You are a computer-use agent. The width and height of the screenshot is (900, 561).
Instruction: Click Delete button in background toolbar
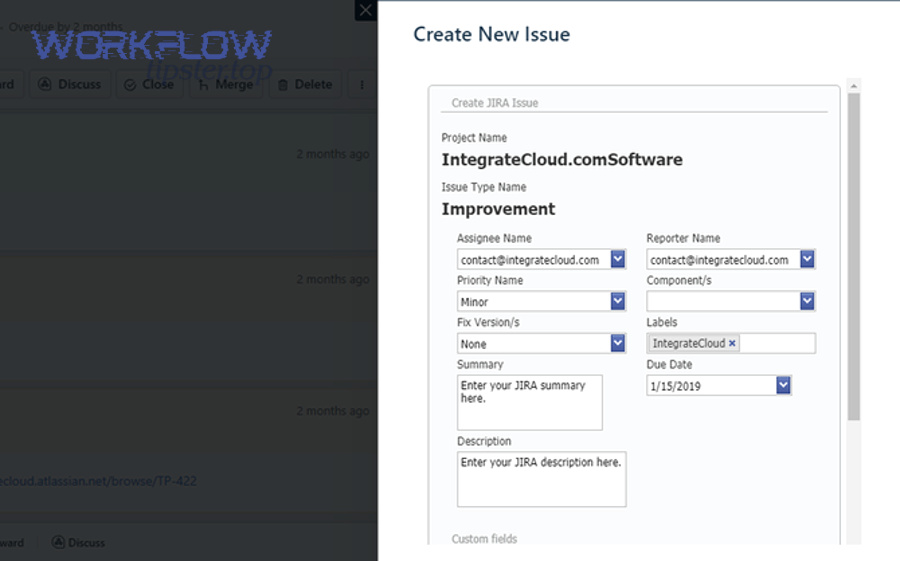pos(305,84)
